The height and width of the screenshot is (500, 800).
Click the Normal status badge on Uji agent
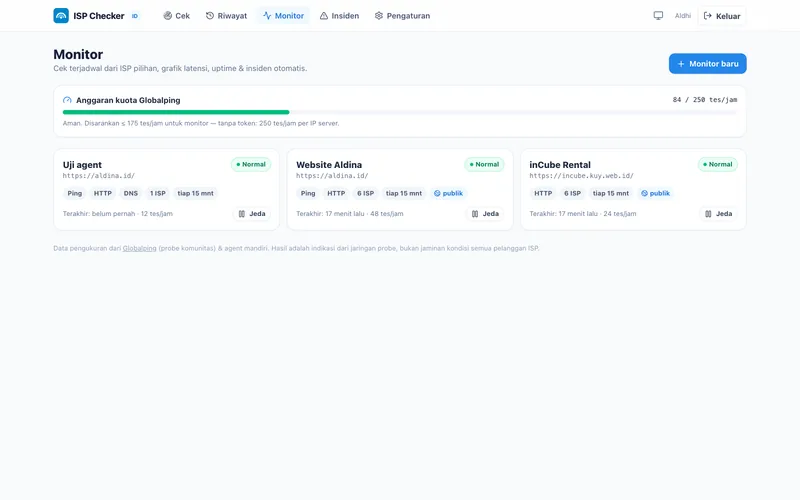(x=251, y=164)
